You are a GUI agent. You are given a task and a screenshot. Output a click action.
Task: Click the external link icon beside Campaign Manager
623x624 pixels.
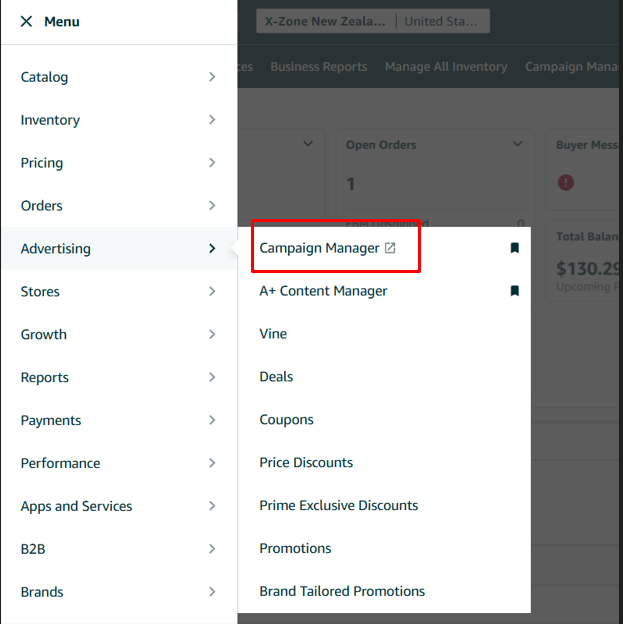tap(390, 248)
